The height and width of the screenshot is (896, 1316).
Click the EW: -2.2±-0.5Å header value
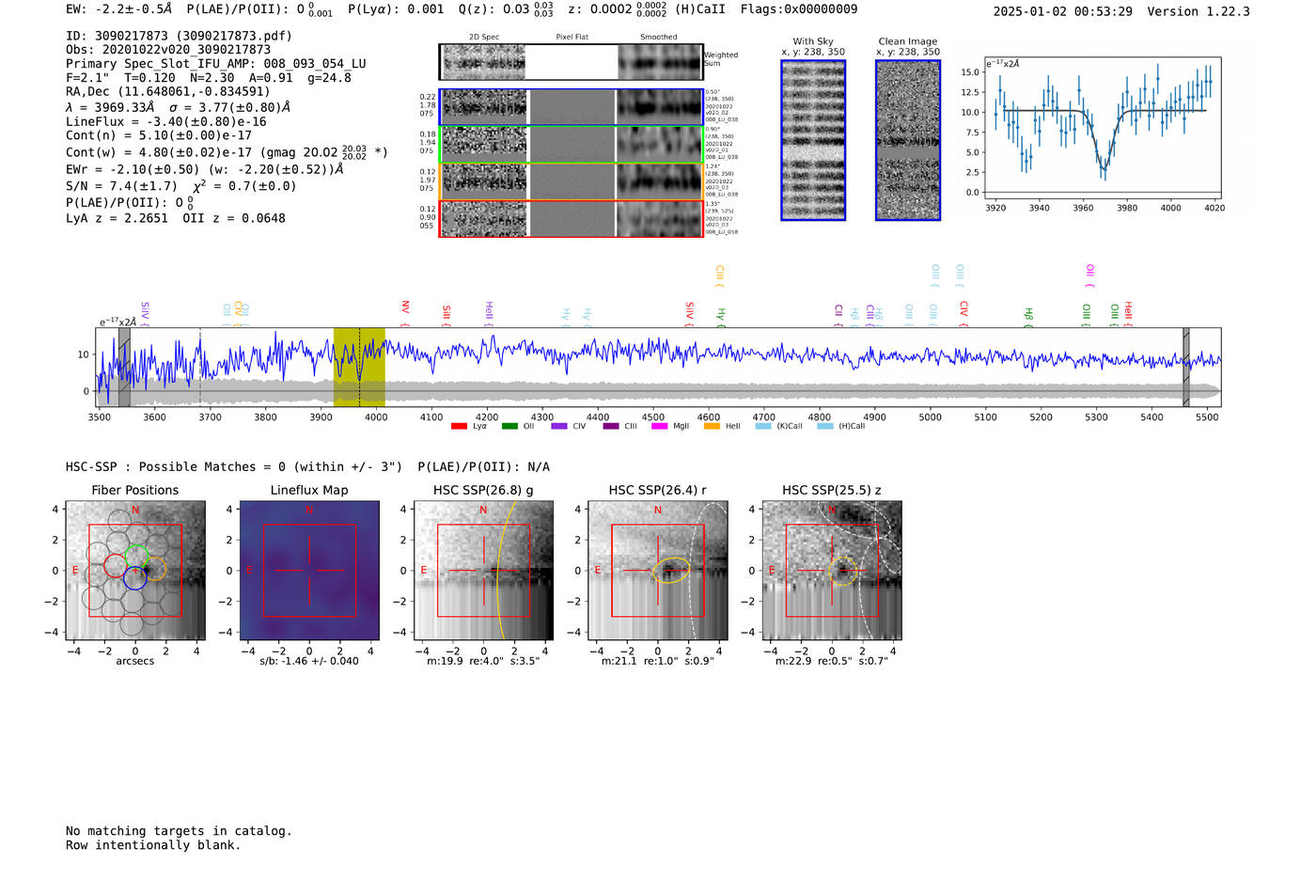119,9
